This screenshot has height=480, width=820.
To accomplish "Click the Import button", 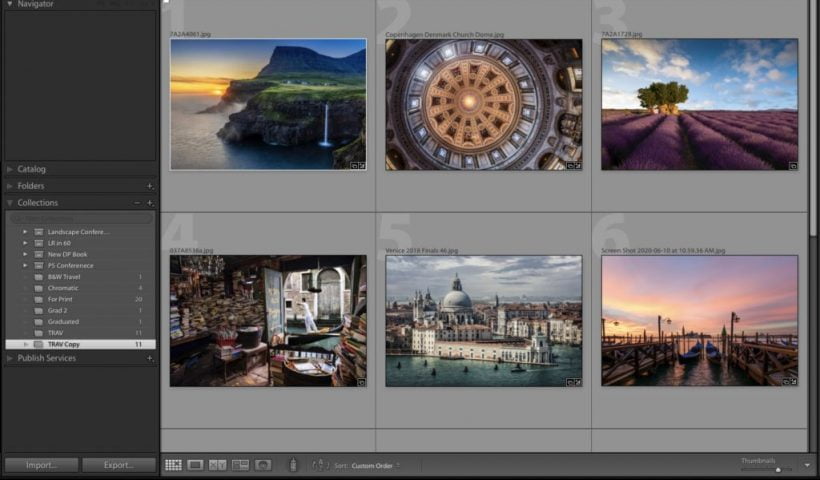I will pyautogui.click(x=41, y=465).
